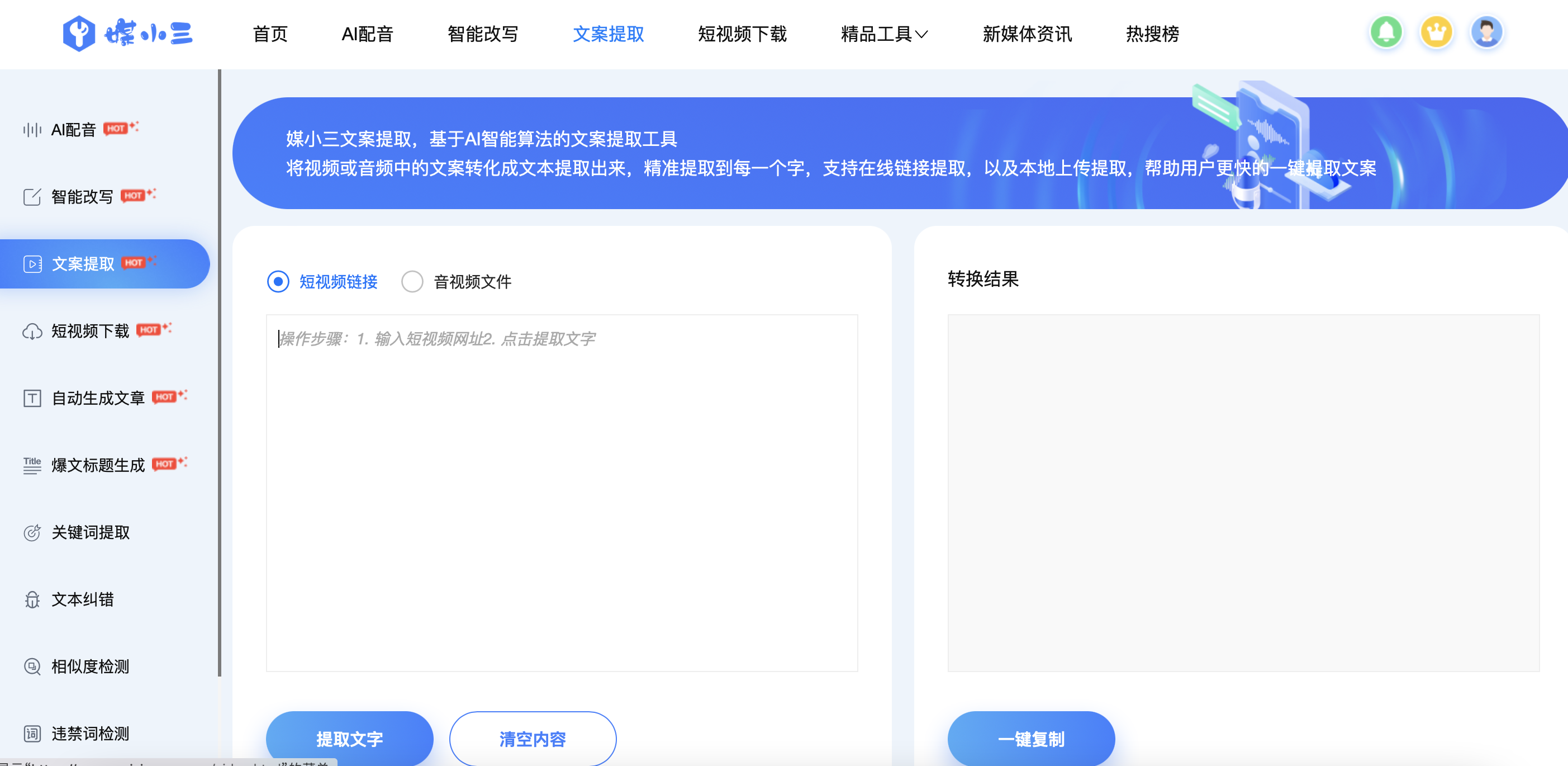Click the 一键复制 button
The width and height of the screenshot is (1568, 766).
click(x=1031, y=739)
